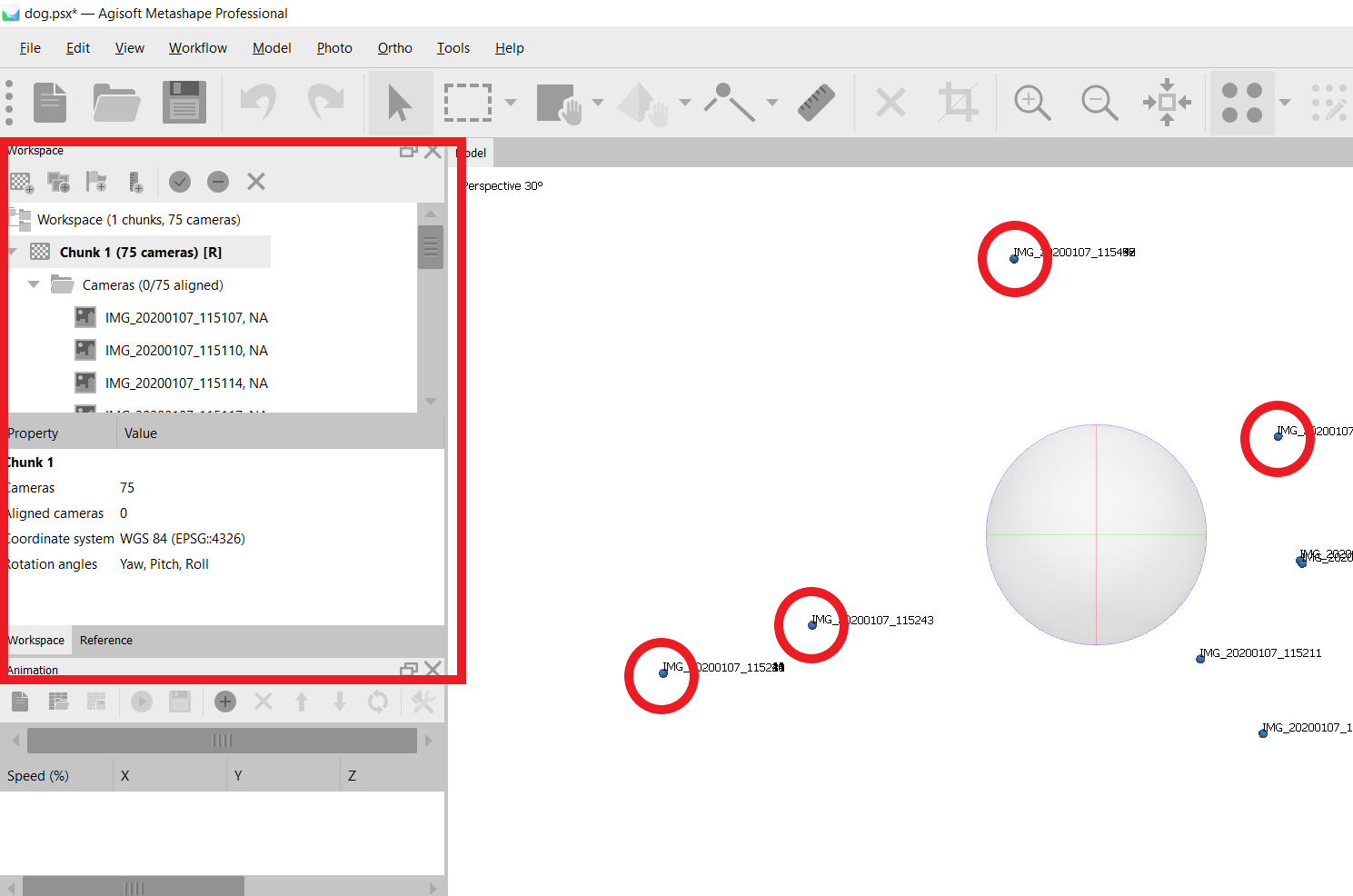This screenshot has width=1353, height=896.
Task: Click the Zoom In magnifier
Action: tap(1032, 103)
